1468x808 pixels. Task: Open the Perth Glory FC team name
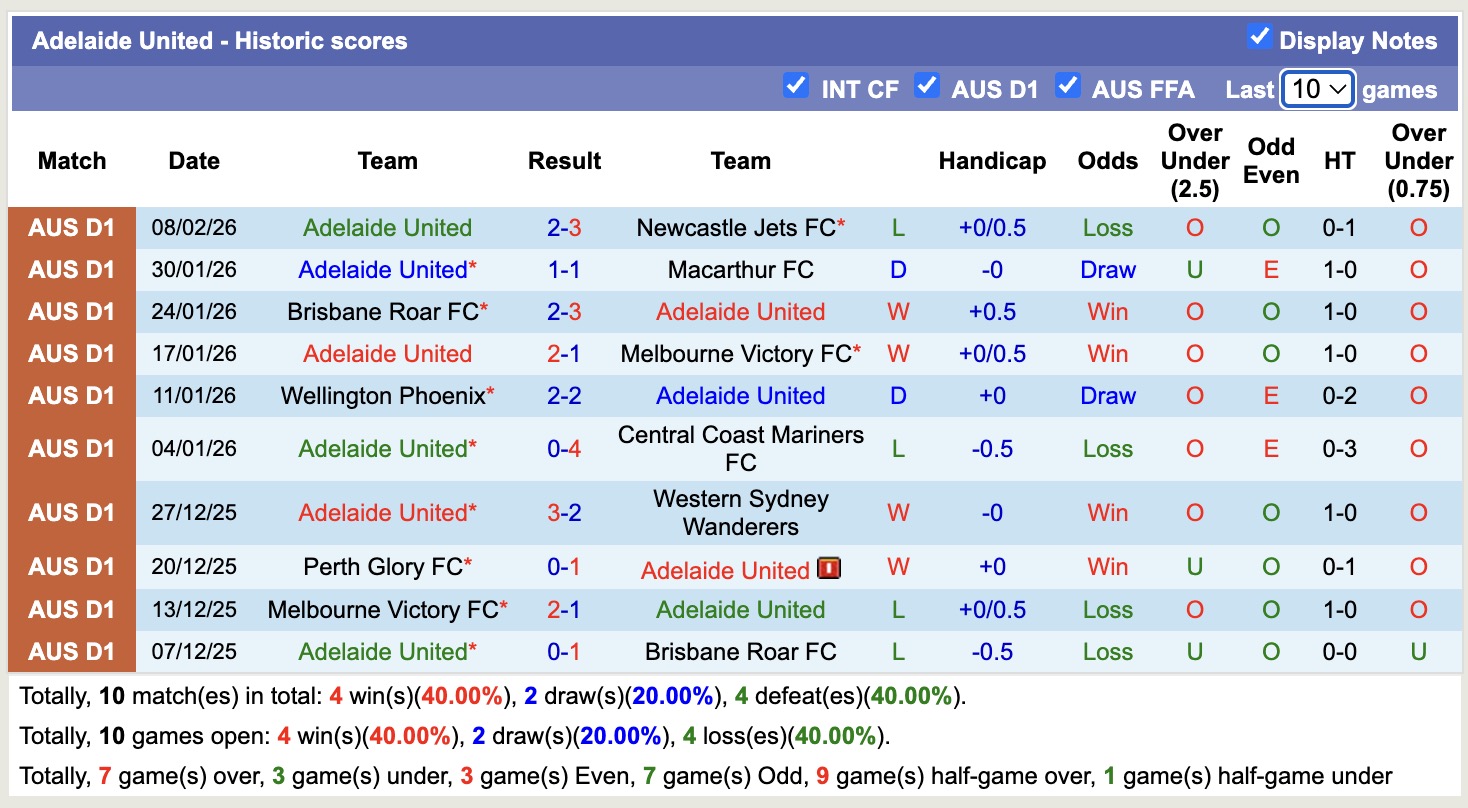(x=381, y=567)
